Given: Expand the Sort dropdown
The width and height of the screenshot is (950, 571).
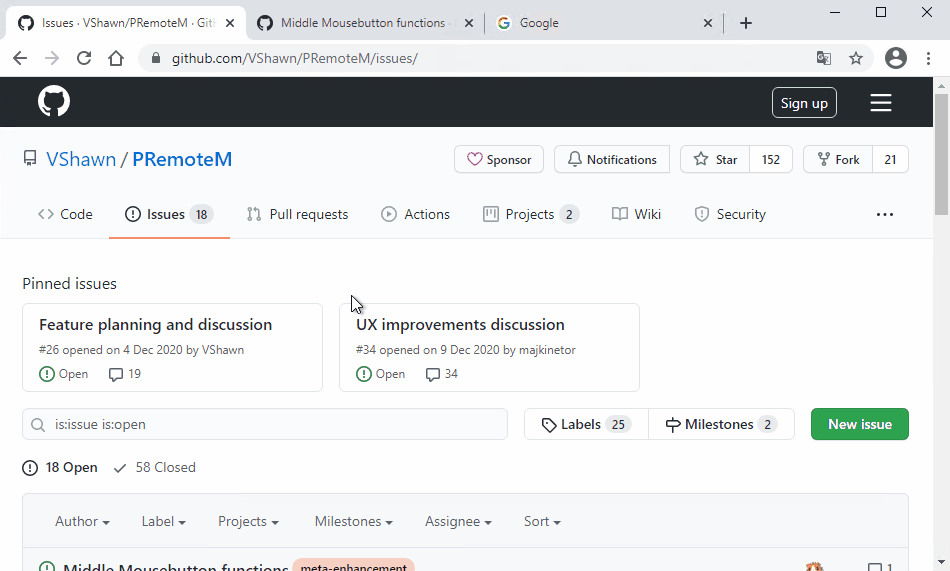Looking at the screenshot, I should 542,521.
